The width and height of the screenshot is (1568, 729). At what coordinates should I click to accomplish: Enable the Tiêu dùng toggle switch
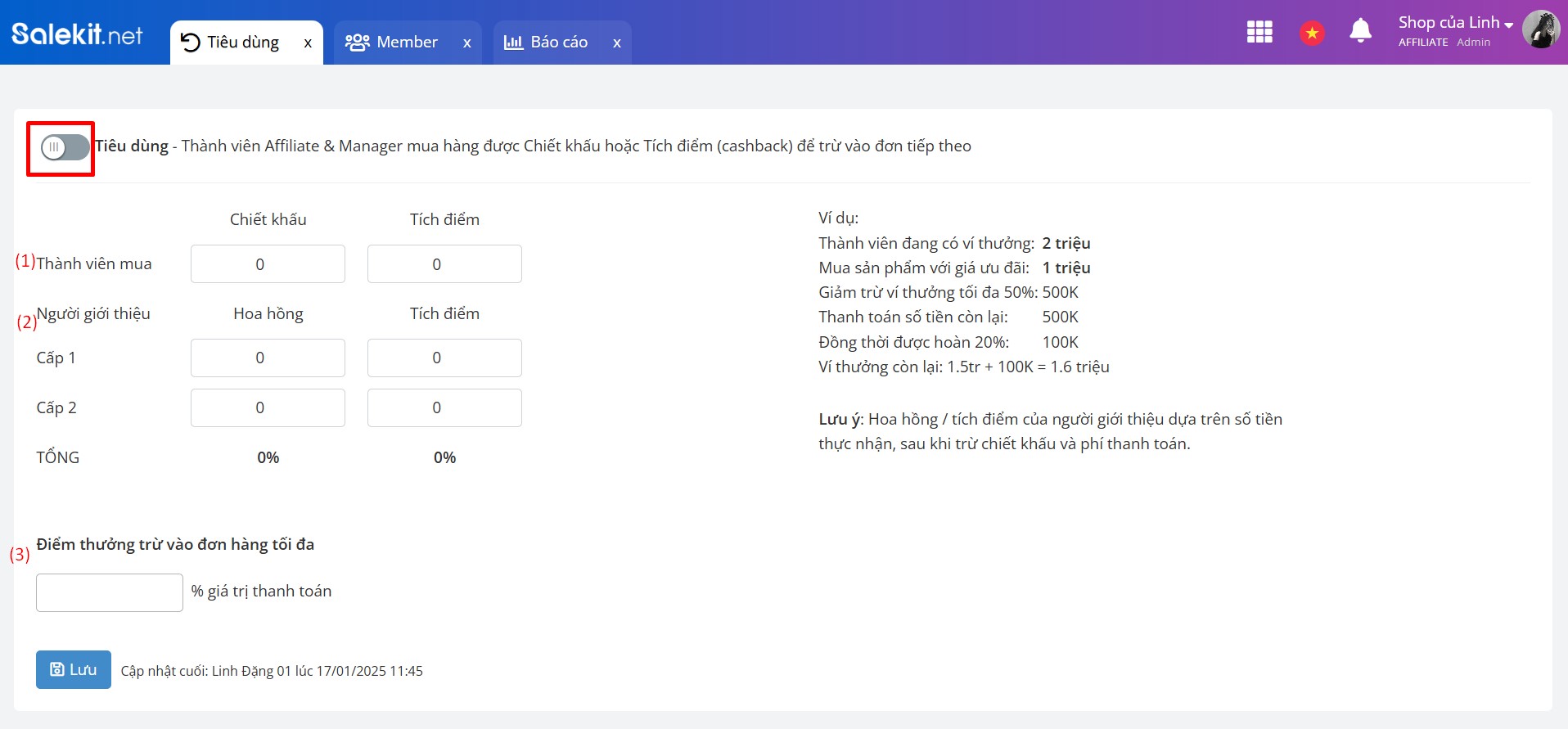tap(65, 147)
